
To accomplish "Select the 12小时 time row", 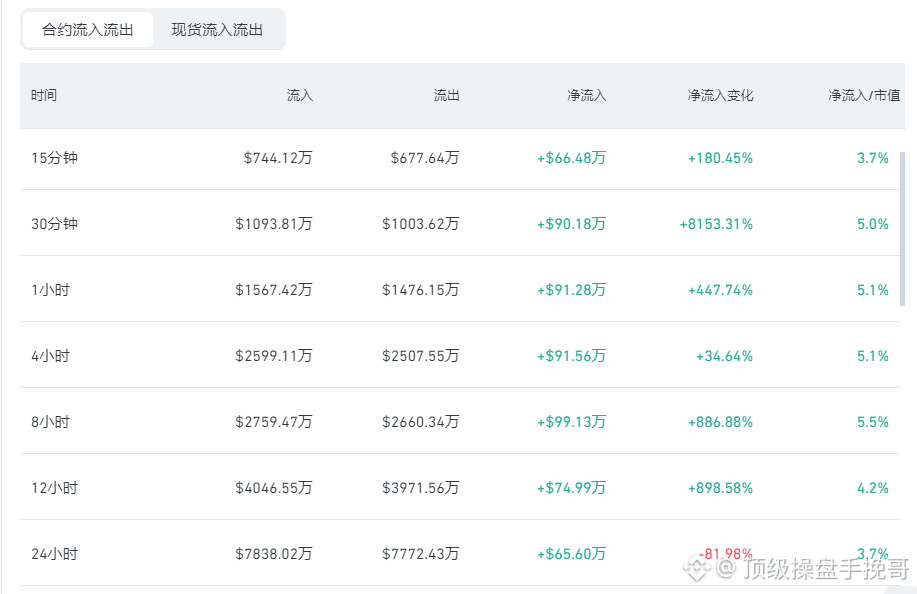I will (x=460, y=487).
